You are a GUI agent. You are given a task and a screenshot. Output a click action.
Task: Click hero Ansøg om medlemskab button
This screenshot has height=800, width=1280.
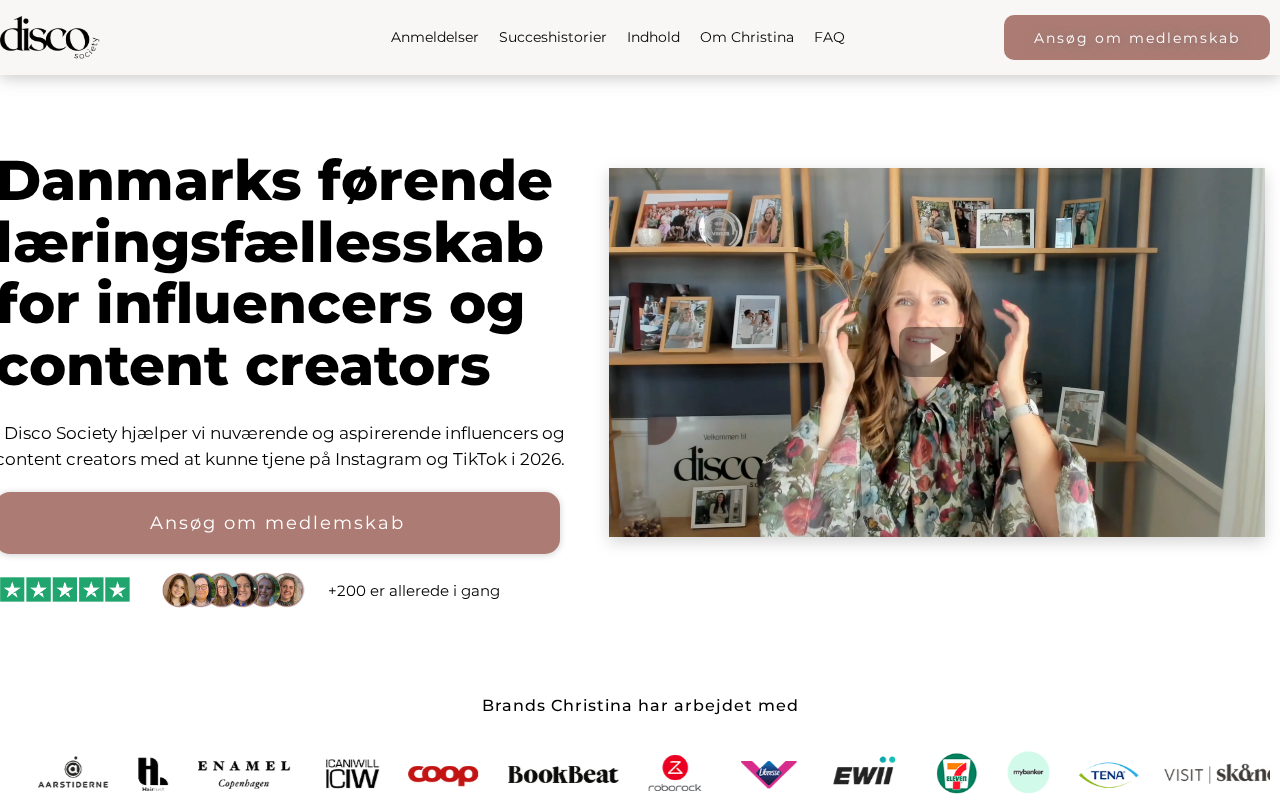click(277, 523)
